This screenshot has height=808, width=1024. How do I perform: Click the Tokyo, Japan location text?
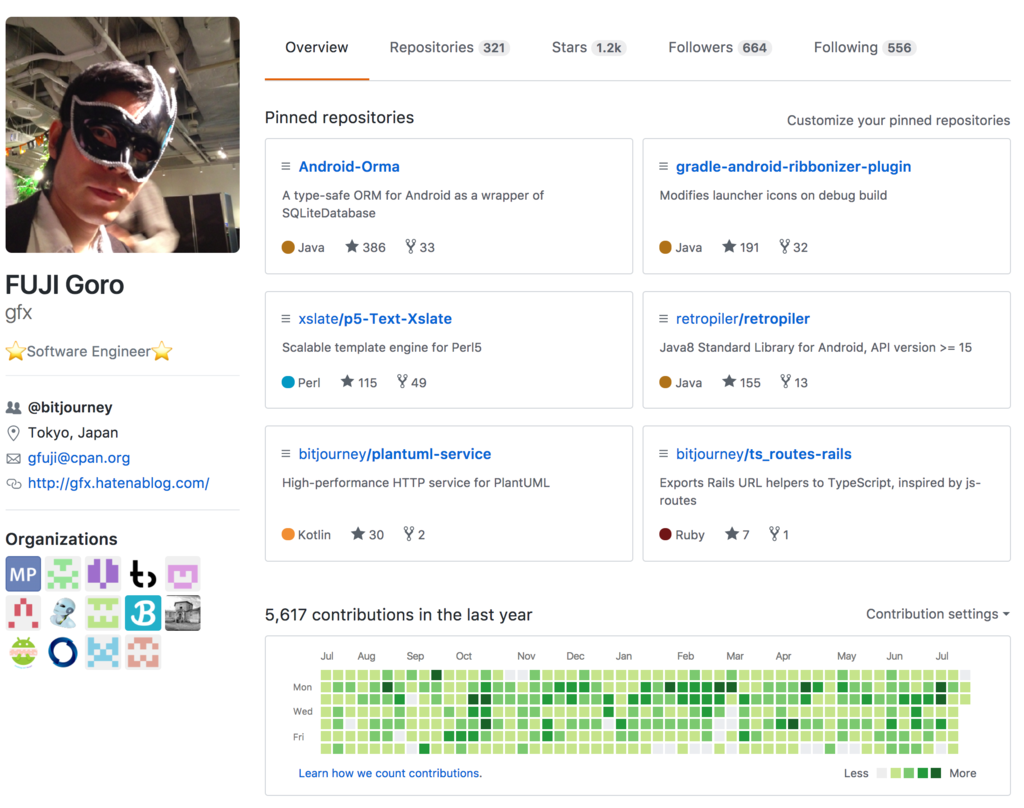[73, 432]
